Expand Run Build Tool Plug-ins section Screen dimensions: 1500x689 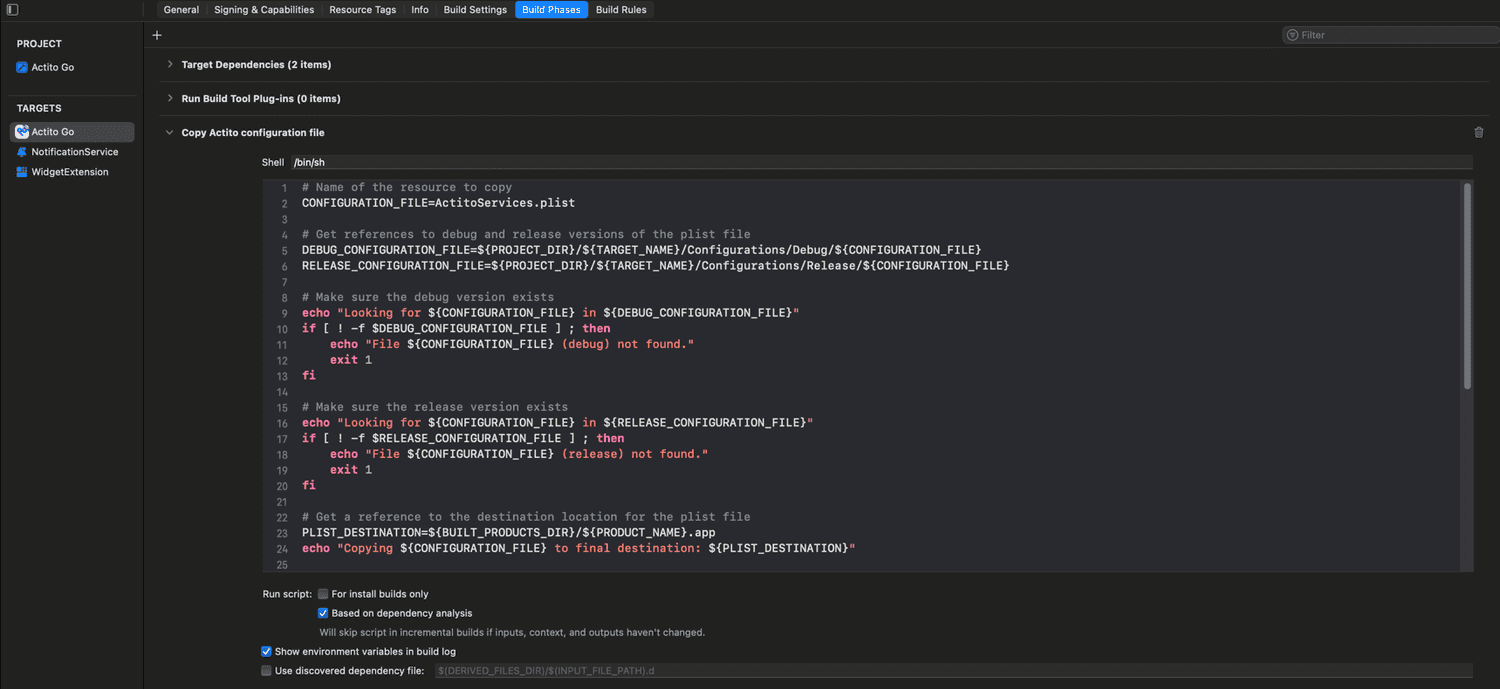tap(168, 98)
